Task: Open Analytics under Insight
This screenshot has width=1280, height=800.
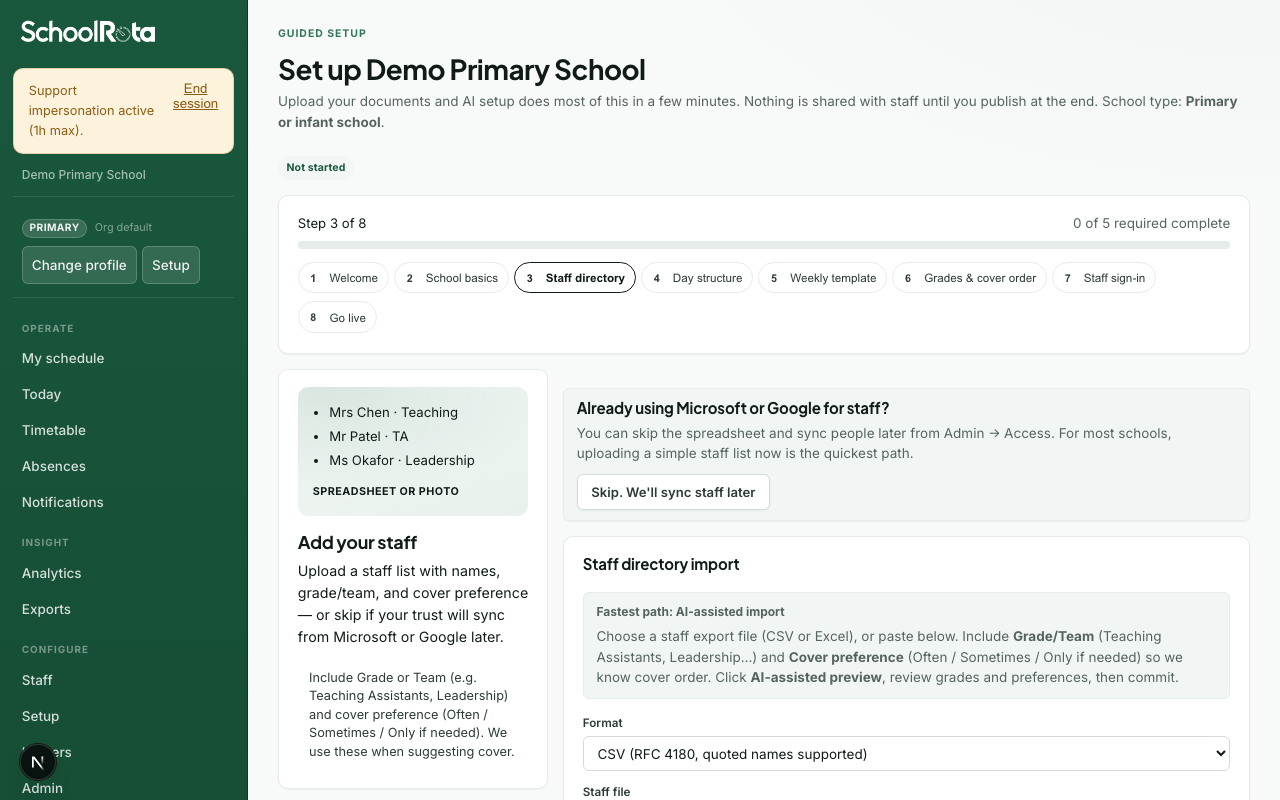Action: pyautogui.click(x=52, y=573)
